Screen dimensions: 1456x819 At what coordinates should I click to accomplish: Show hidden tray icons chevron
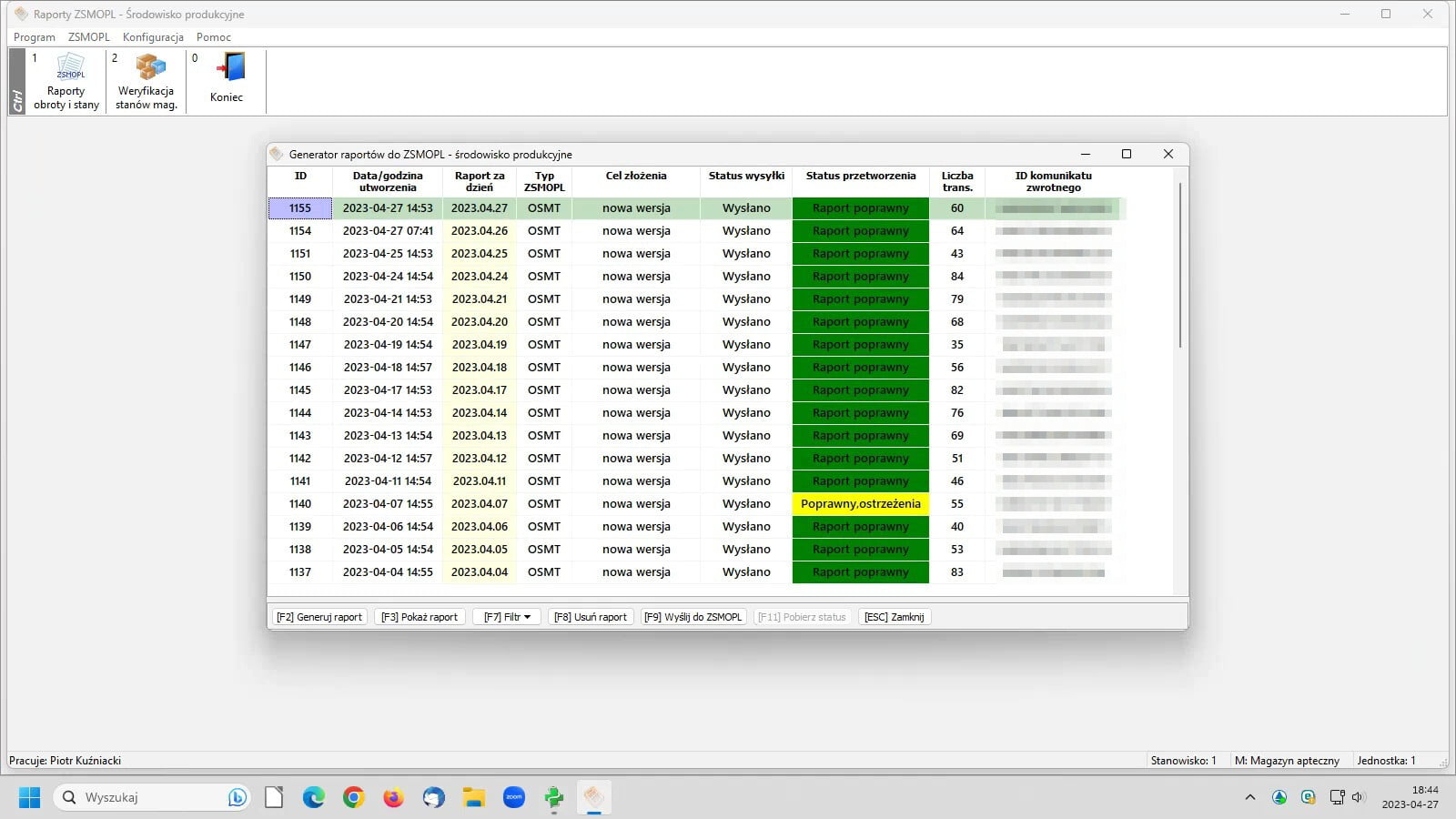(1250, 798)
